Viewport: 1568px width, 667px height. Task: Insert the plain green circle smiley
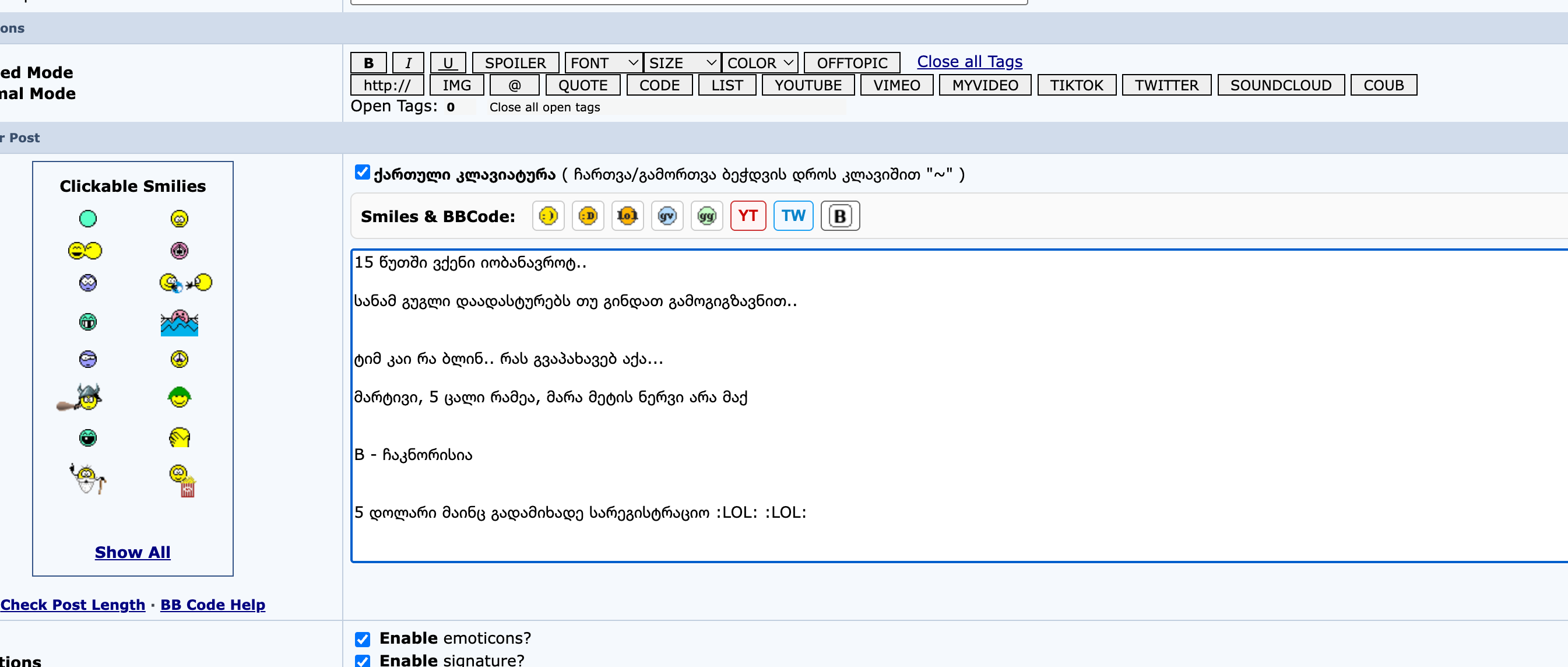pos(87,219)
